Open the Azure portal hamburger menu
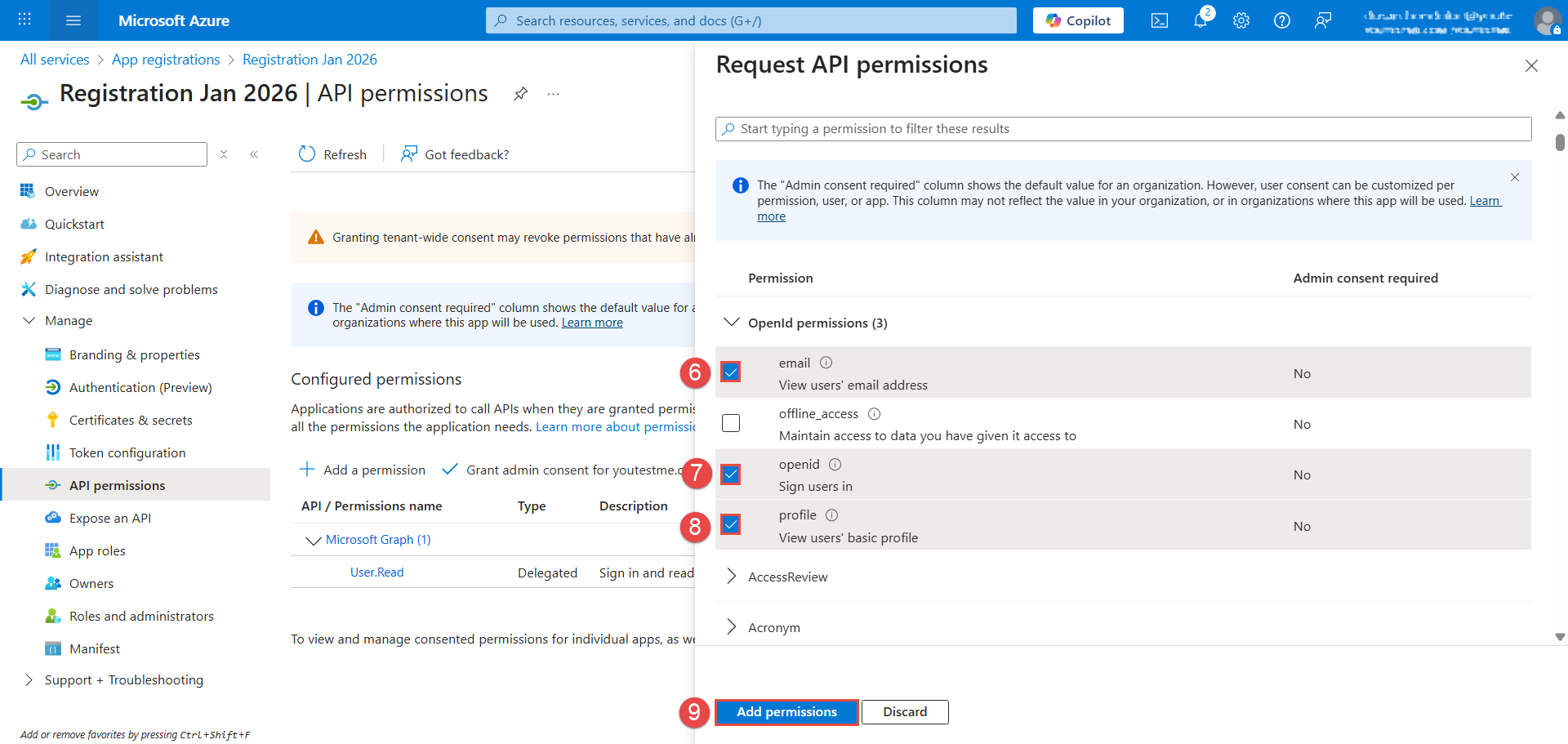This screenshot has height=744, width=1568. pyautogui.click(x=73, y=20)
